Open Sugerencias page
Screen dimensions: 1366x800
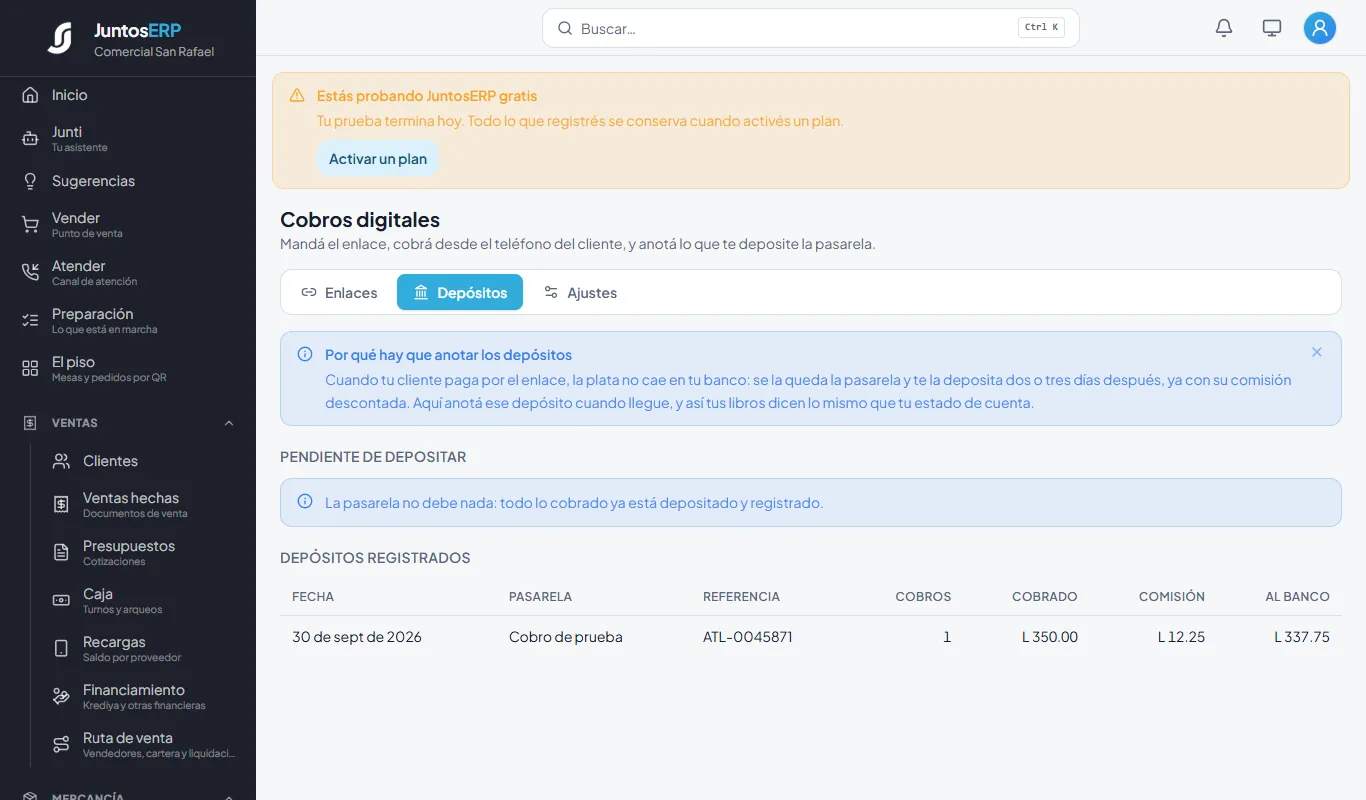coord(128,181)
